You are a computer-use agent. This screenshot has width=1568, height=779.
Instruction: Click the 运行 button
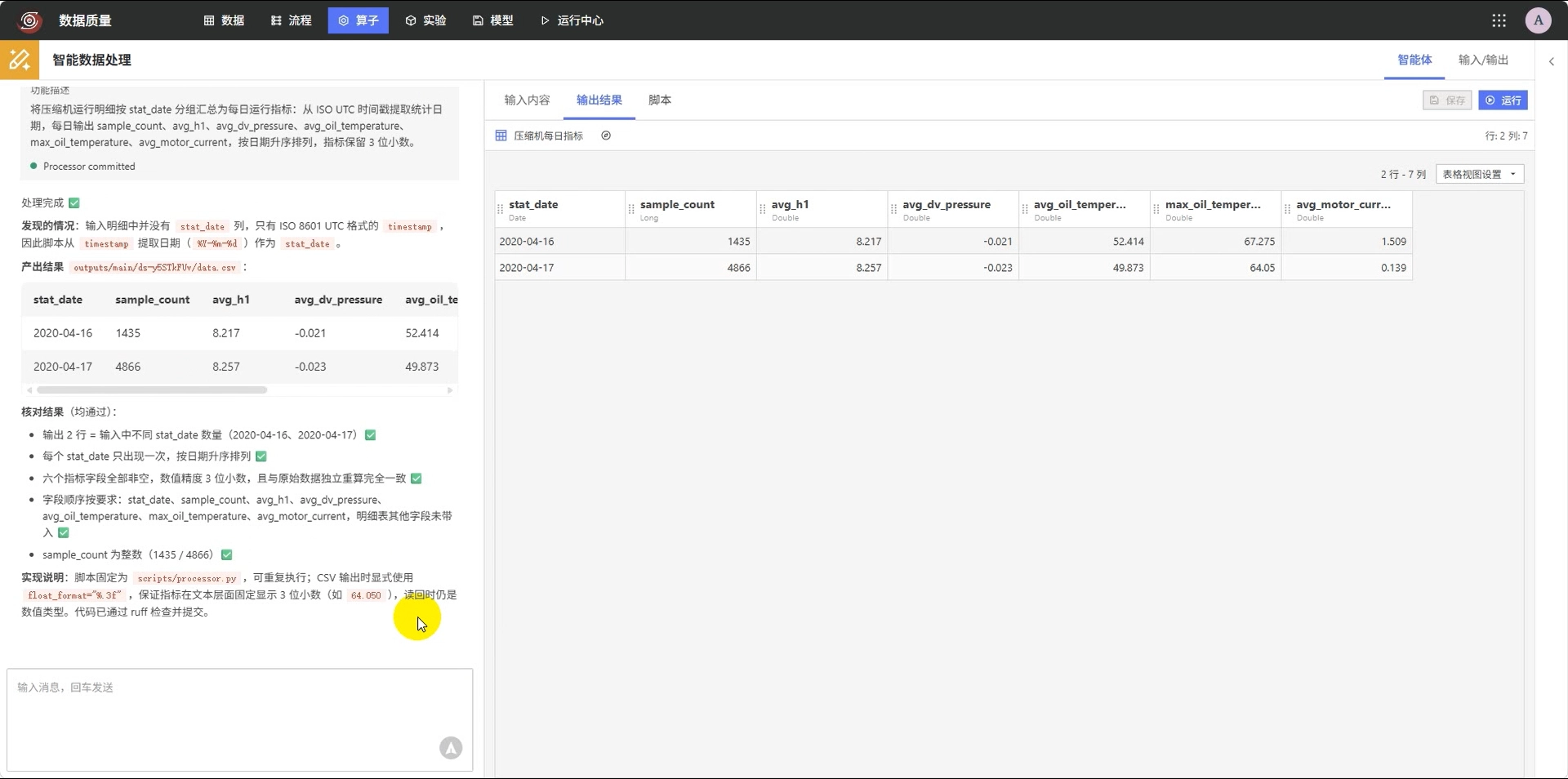1503,100
